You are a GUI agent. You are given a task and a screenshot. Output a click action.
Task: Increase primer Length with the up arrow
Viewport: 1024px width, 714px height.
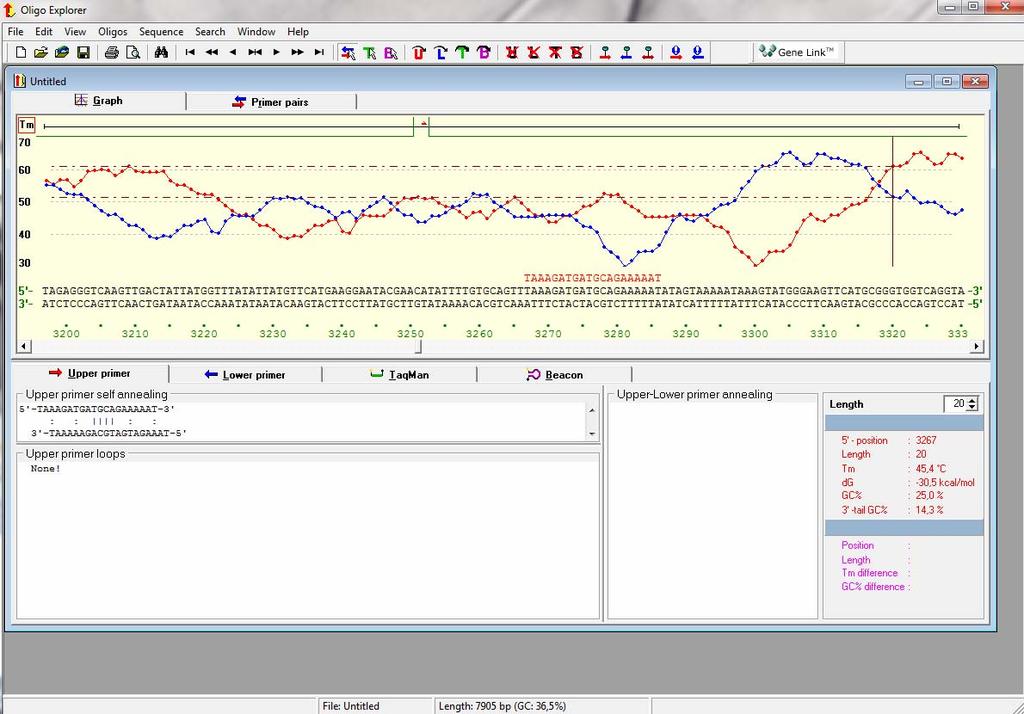coord(972,400)
